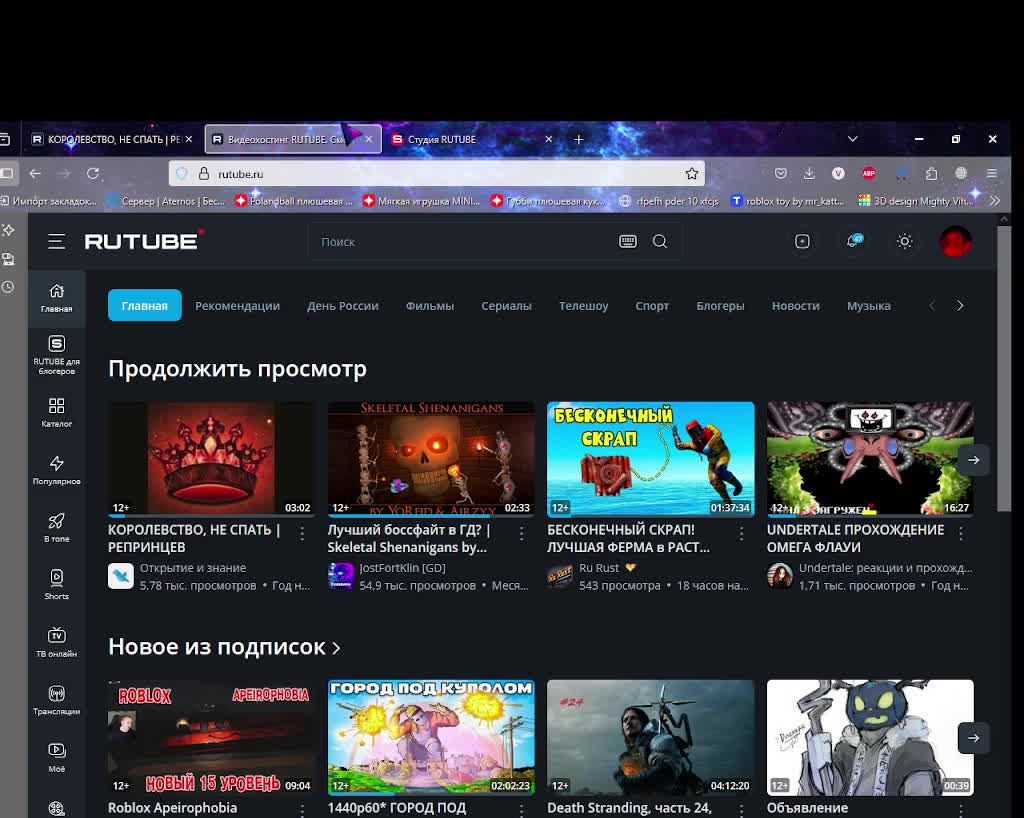1024x818 pixels.
Task: Open roblox toy by mr_katt bookmark
Action: coord(787,201)
